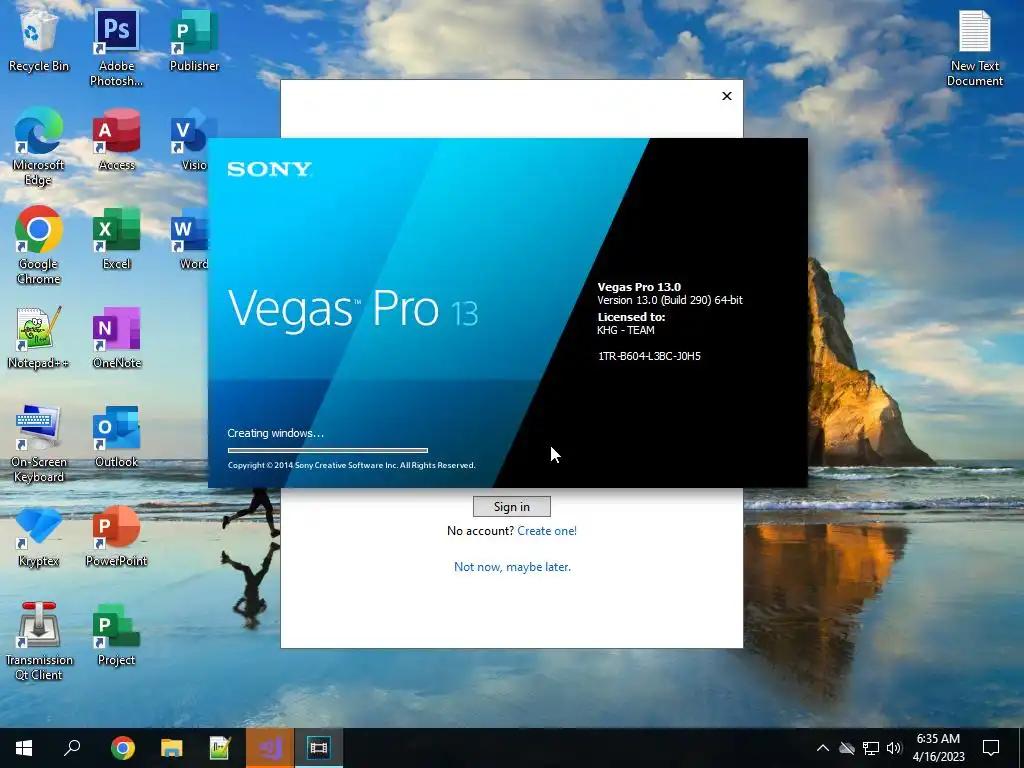Open the clock showing 6:35 AM
The width and height of the screenshot is (1024, 768).
938,748
